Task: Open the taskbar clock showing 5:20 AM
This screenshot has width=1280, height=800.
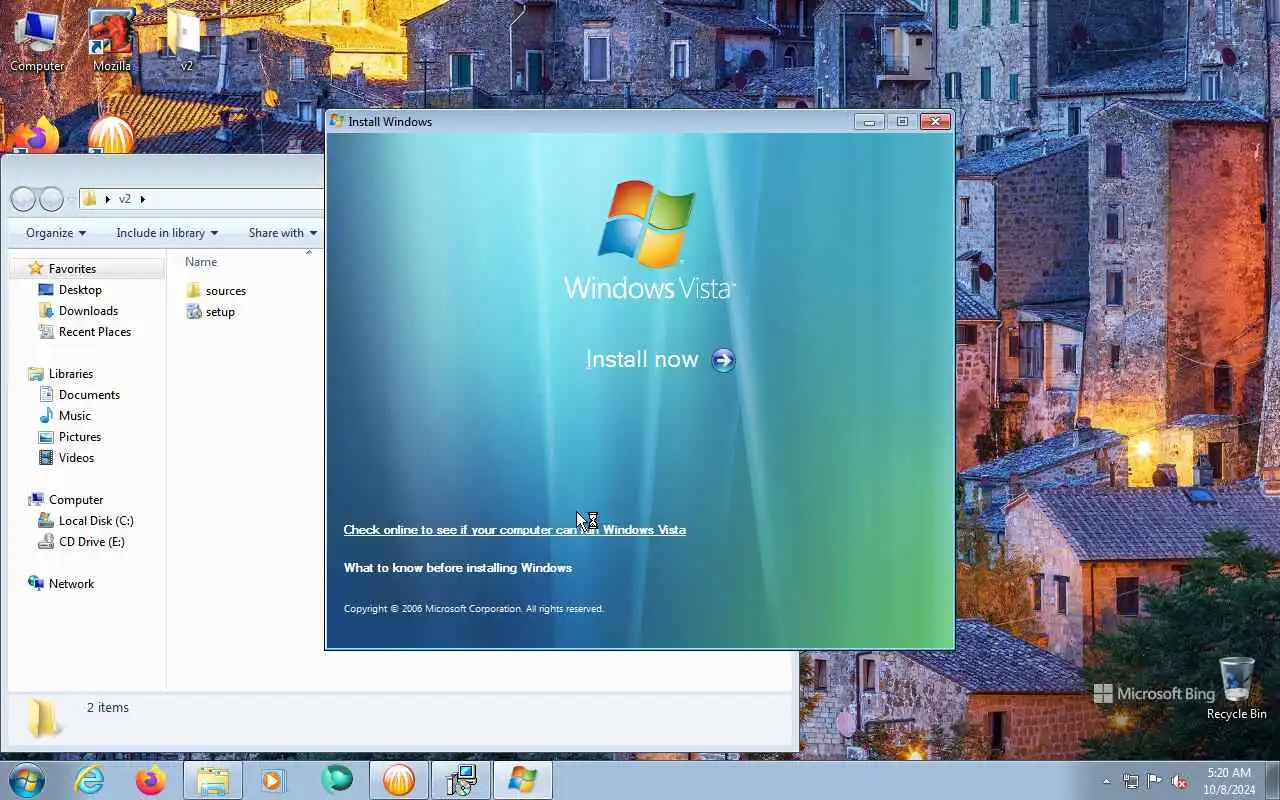Action: pos(1228,781)
